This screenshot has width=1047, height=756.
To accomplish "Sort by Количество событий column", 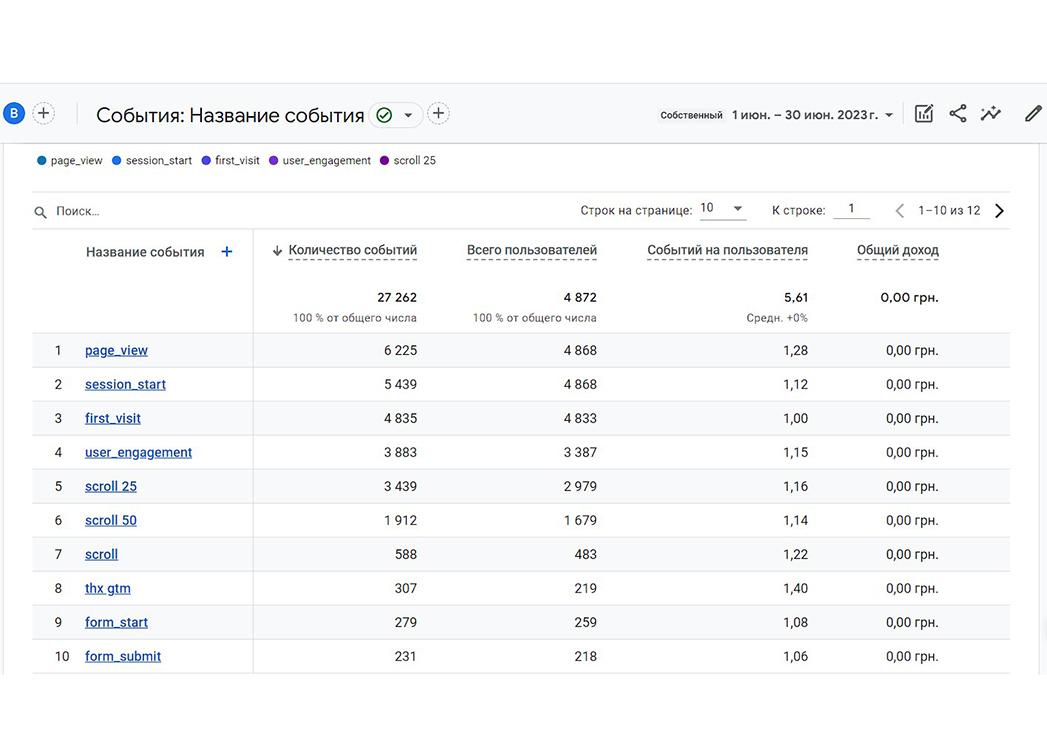I will [x=353, y=250].
